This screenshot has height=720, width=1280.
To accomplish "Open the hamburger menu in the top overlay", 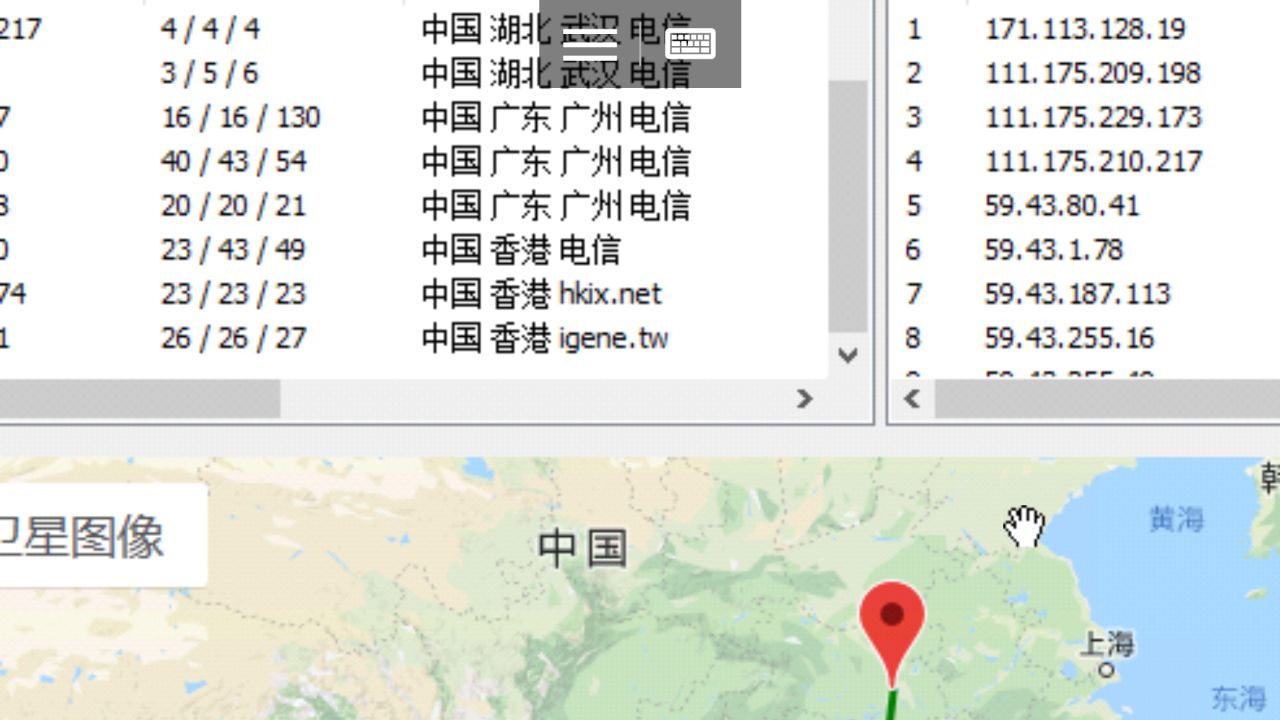I will pyautogui.click(x=590, y=43).
